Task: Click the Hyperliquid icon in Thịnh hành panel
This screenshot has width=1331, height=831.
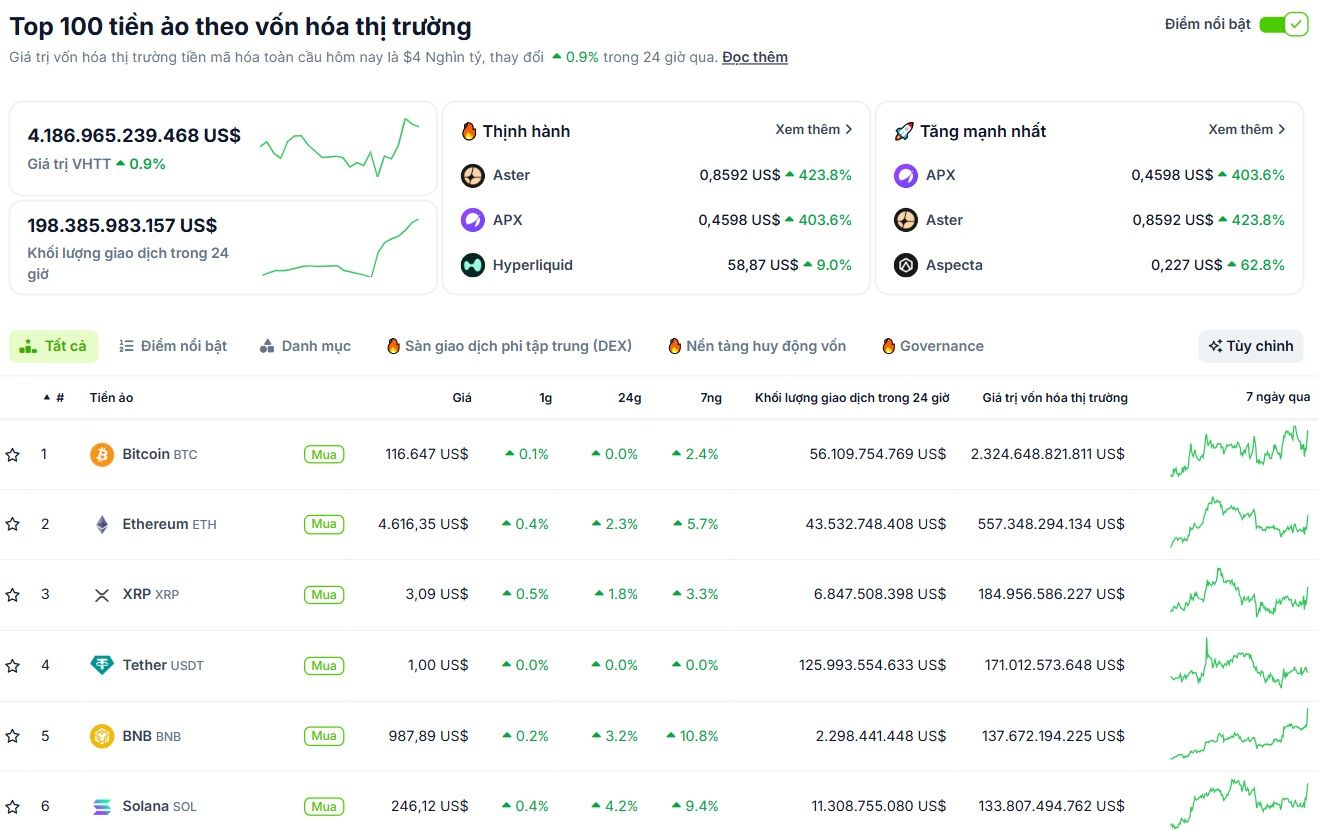Action: [471, 265]
